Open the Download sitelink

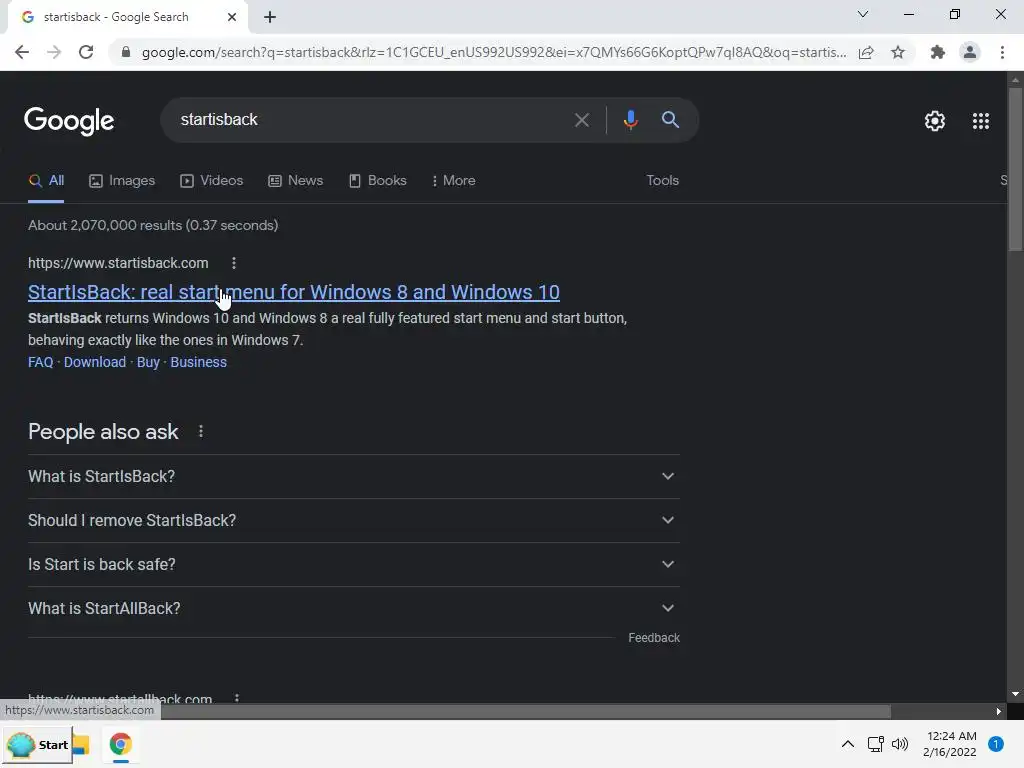click(x=95, y=362)
